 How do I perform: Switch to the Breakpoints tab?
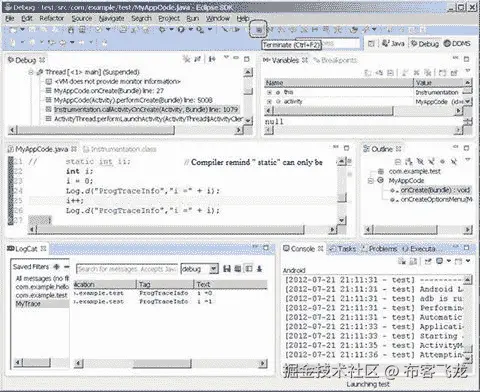[x=335, y=60]
